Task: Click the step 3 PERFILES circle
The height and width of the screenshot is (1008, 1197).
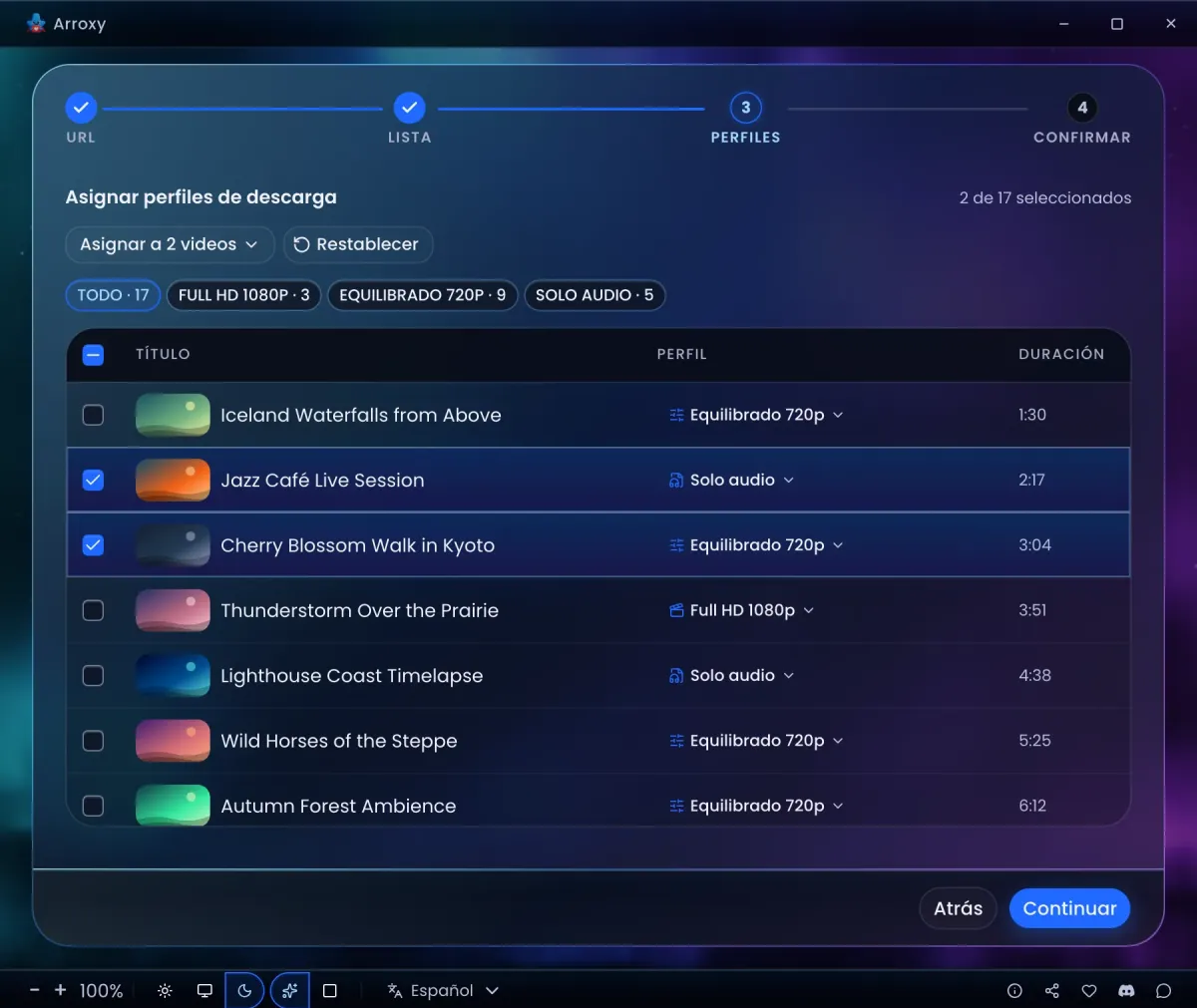Action: [x=745, y=108]
